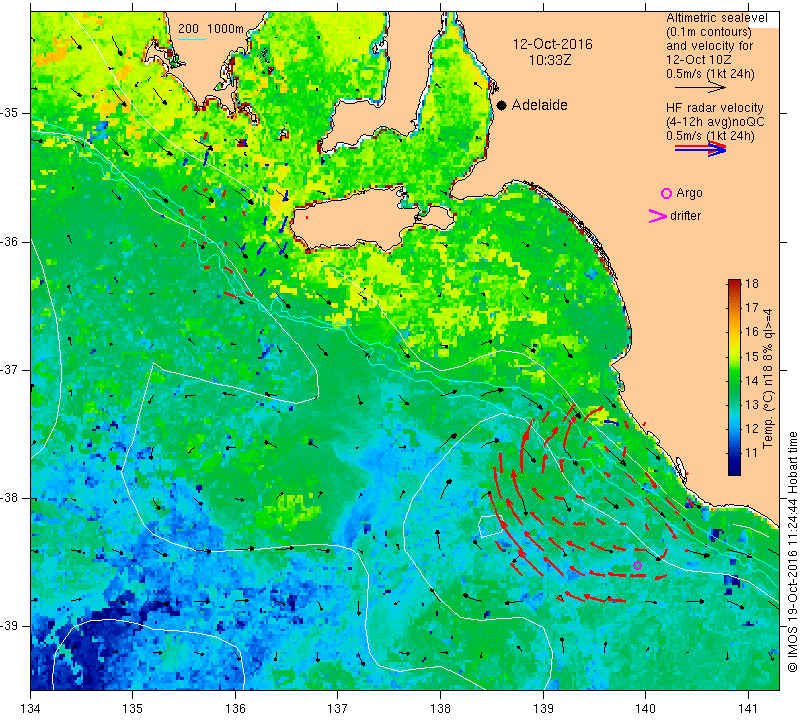Click longitude axis label 140

[x=645, y=709]
